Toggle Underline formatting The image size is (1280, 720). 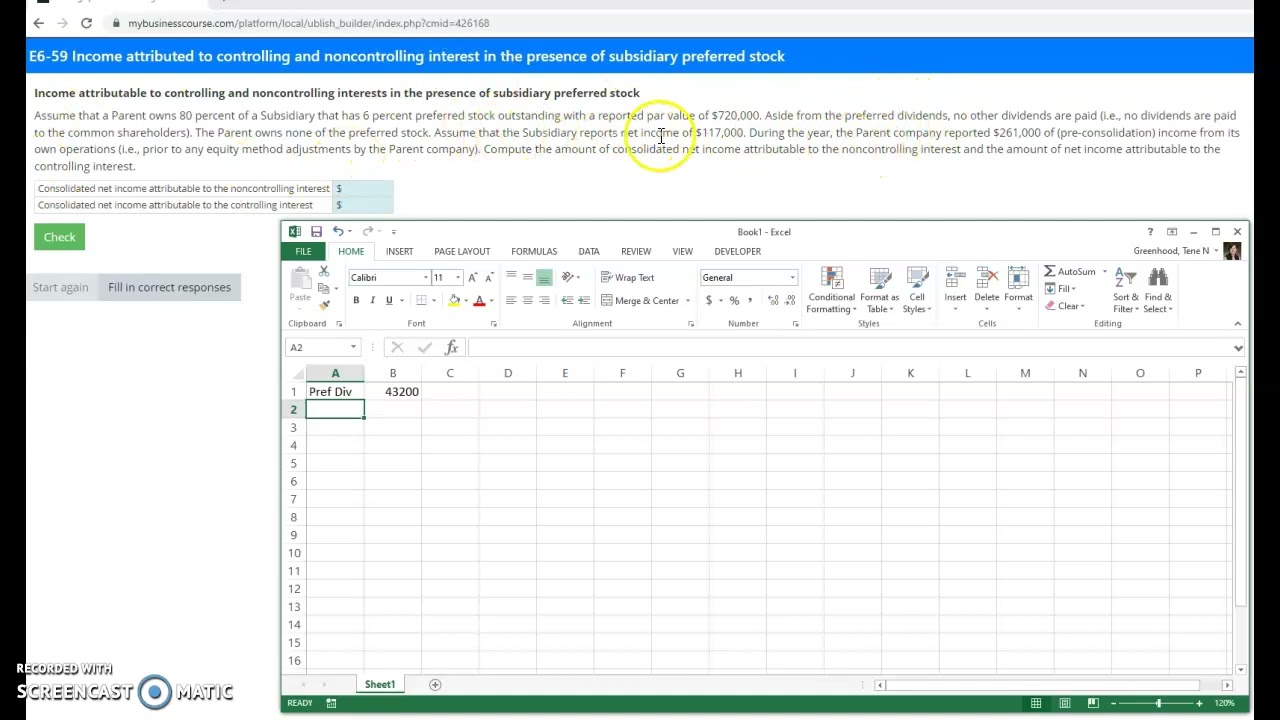coord(389,300)
